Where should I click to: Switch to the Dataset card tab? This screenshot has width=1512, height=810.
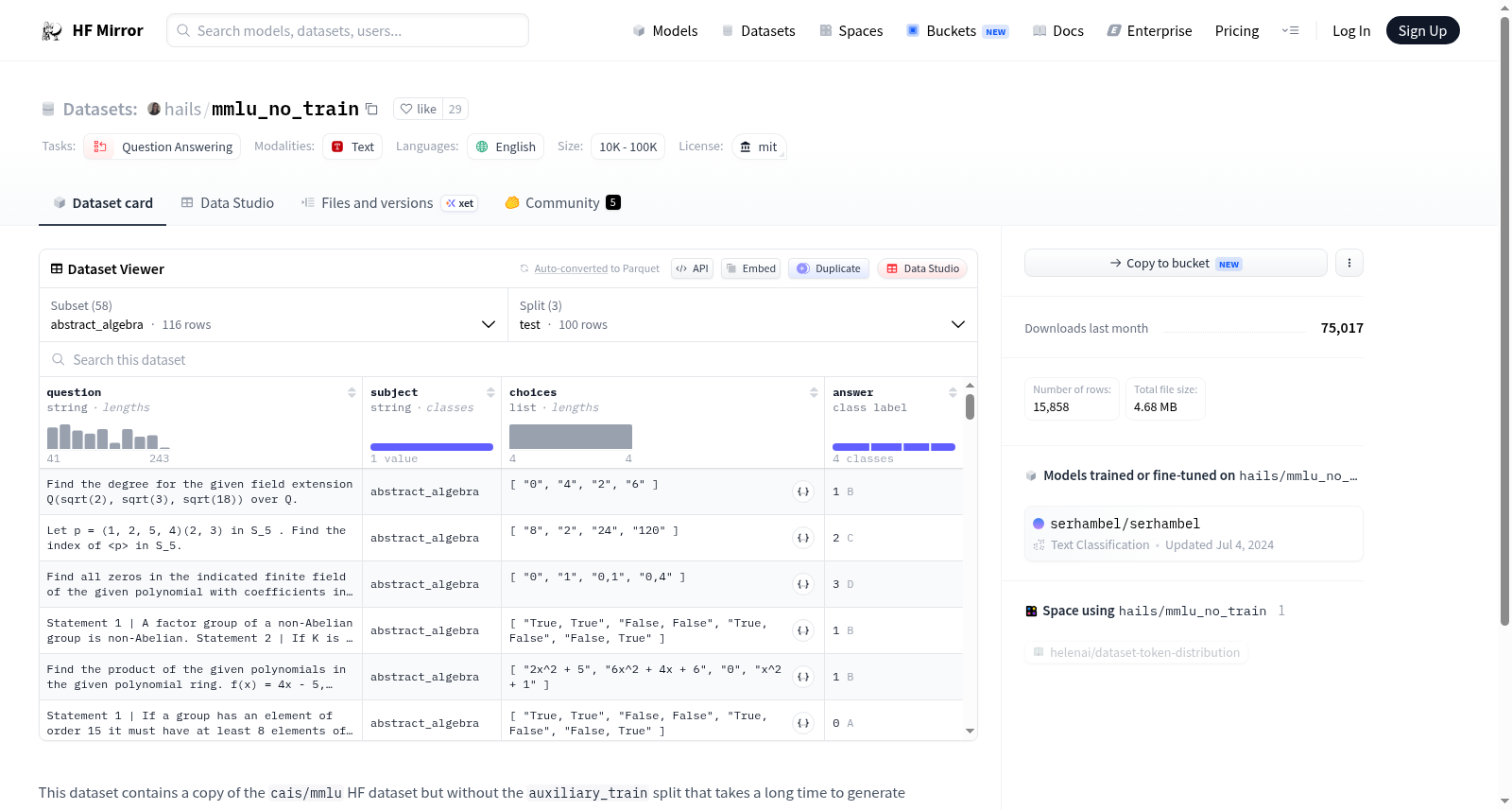pyautogui.click(x=102, y=203)
